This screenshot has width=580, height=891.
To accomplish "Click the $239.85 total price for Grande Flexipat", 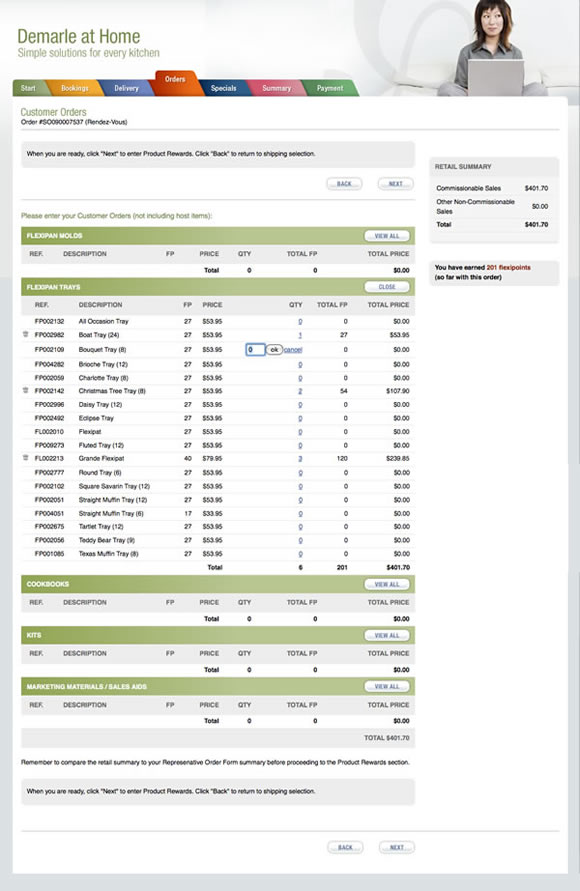I will [x=397, y=458].
